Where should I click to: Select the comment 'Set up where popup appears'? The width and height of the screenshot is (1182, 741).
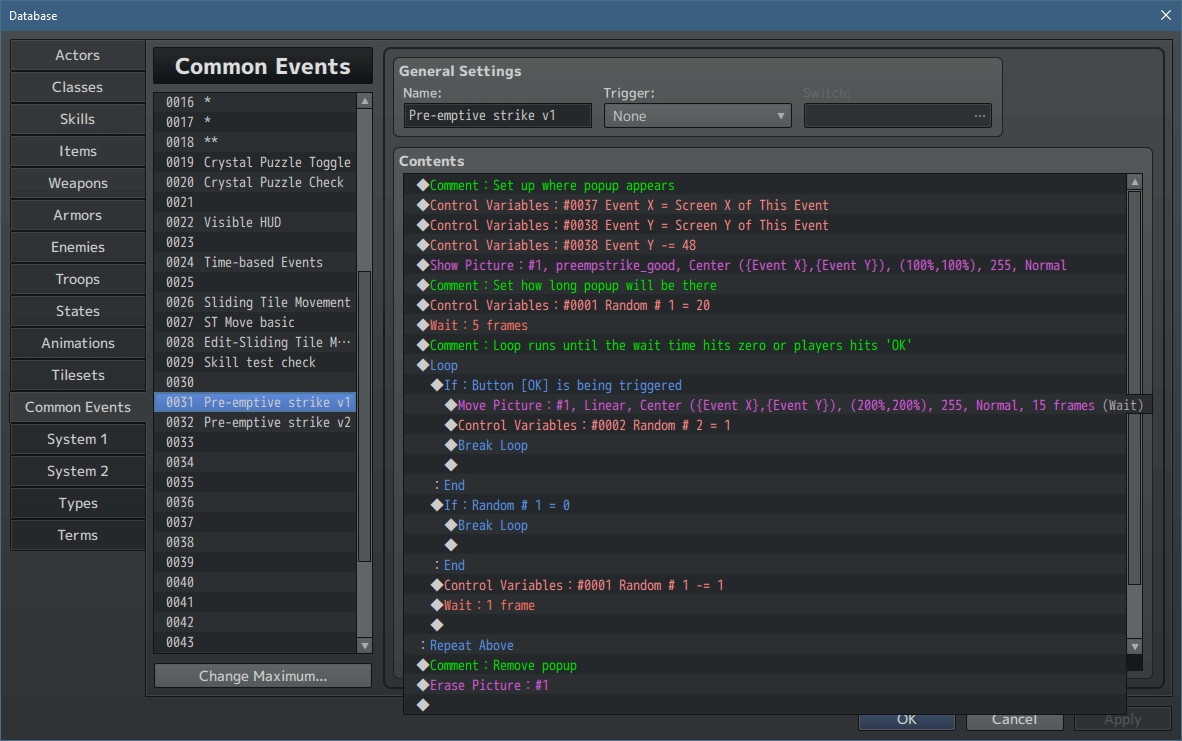pos(764,185)
